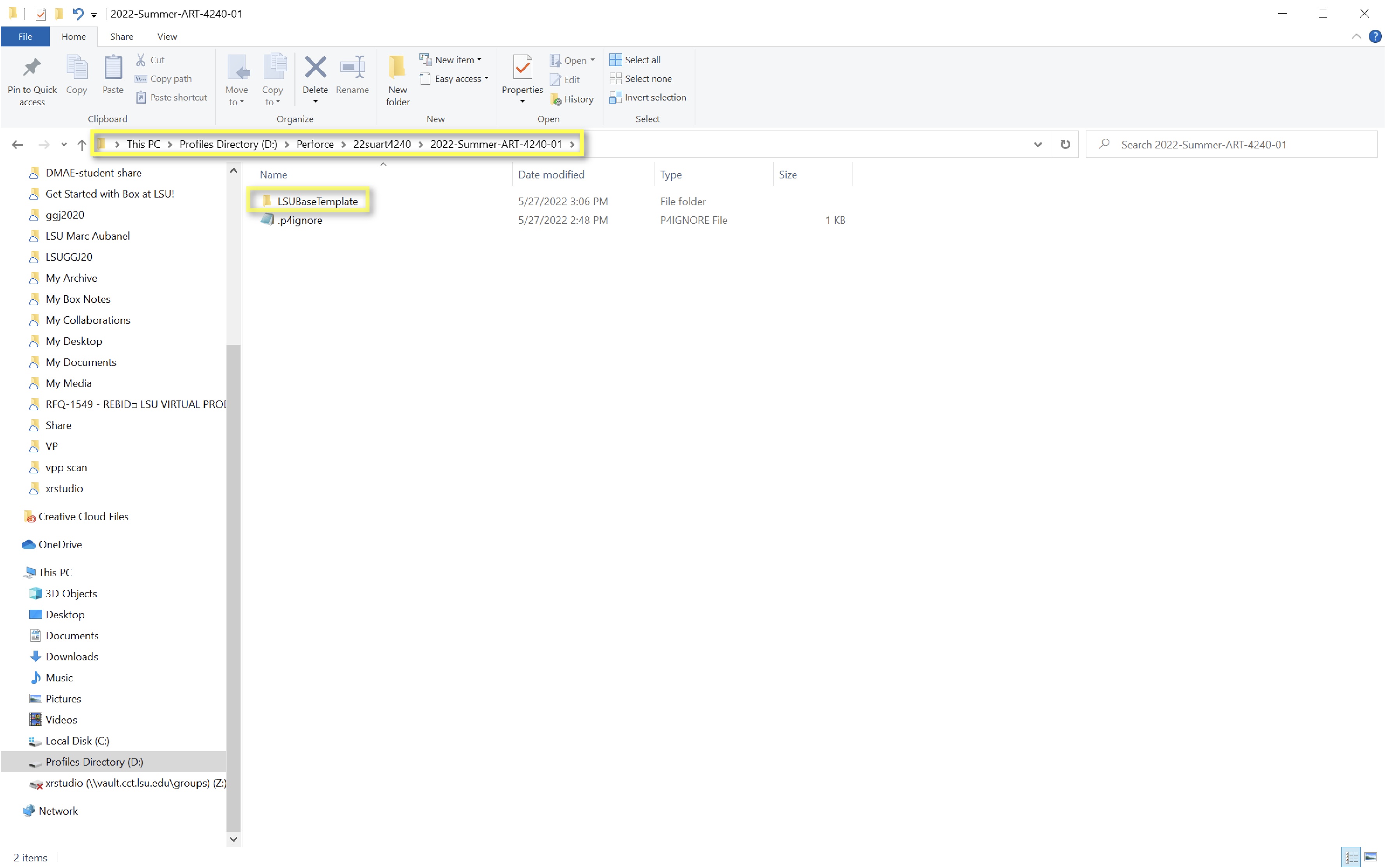Collapse the ribbon with the chevron
Image resolution: width=1385 pixels, height=868 pixels.
(x=1356, y=36)
